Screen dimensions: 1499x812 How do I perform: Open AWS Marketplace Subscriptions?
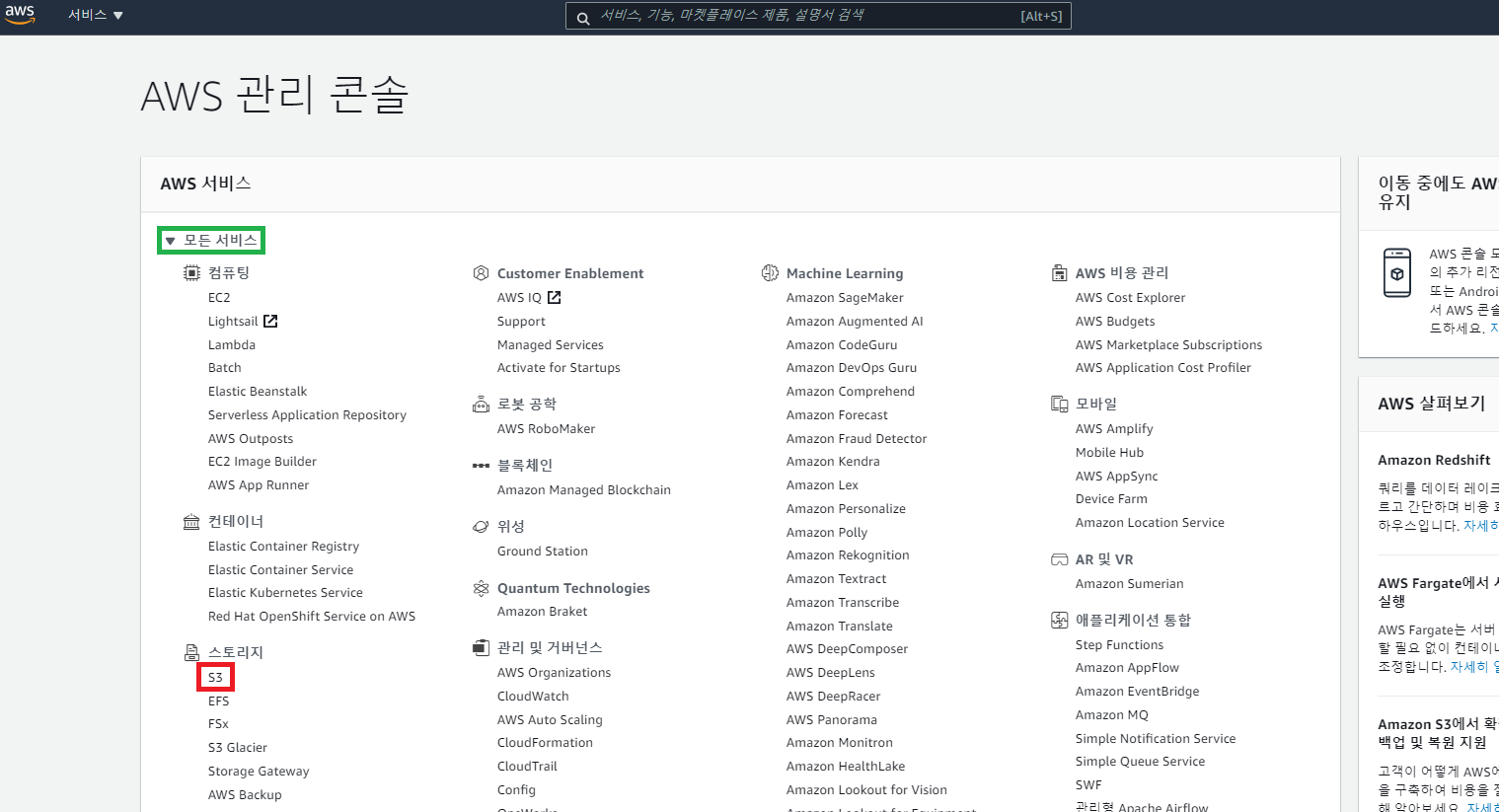coord(1168,345)
